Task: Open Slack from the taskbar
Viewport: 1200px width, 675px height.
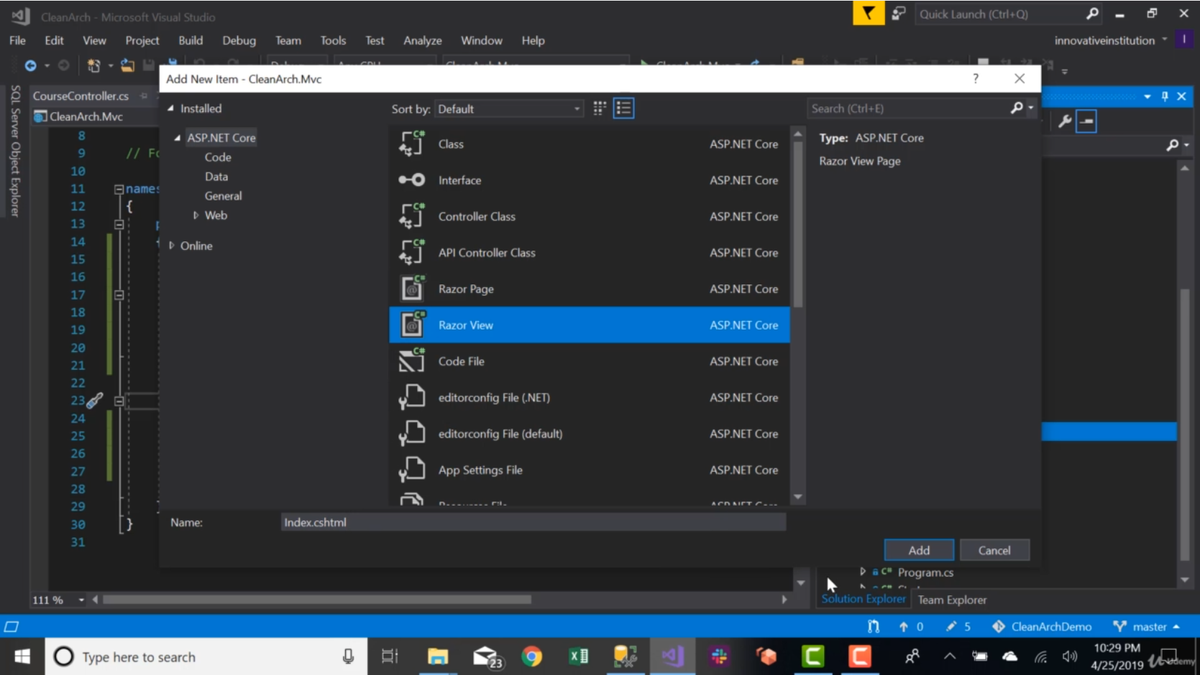Action: coord(719,657)
